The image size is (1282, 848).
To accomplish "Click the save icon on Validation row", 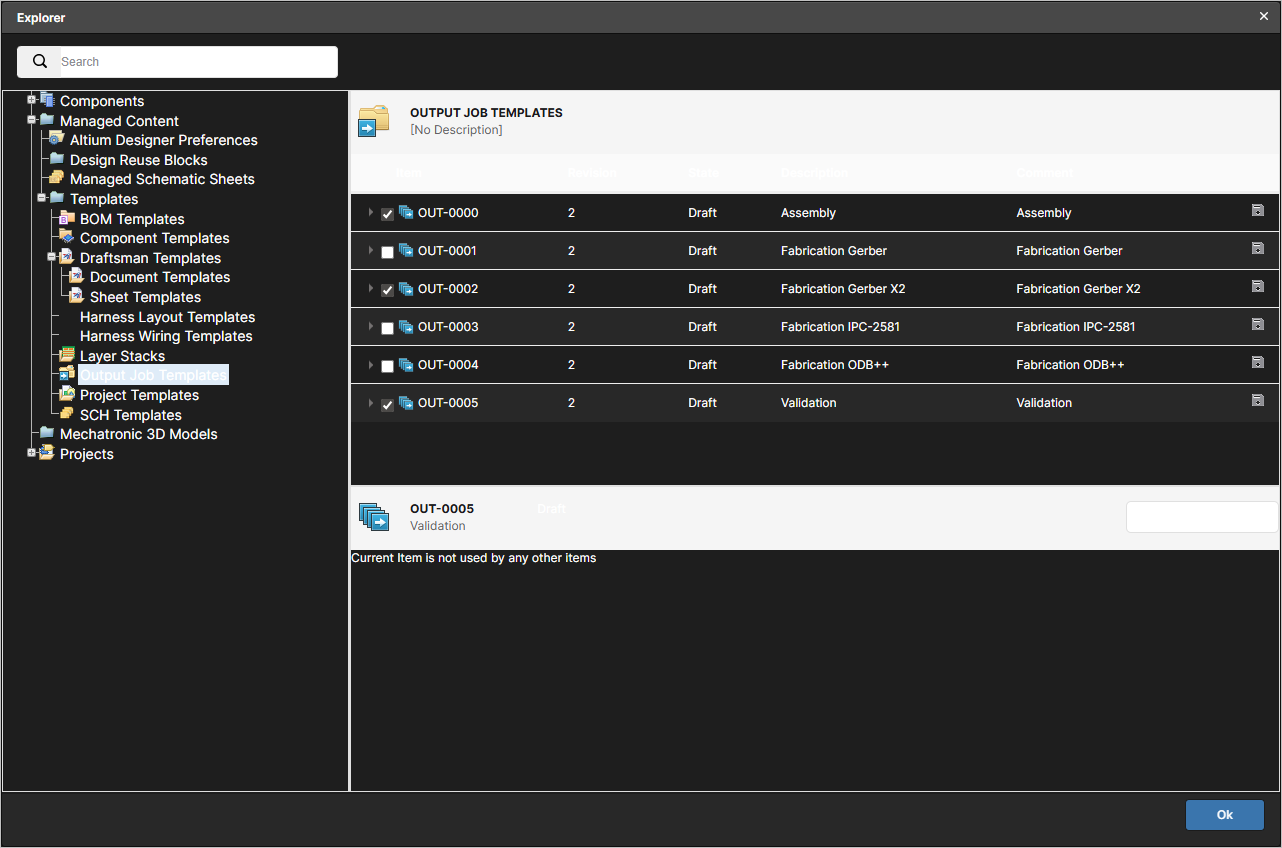I will click(x=1258, y=400).
